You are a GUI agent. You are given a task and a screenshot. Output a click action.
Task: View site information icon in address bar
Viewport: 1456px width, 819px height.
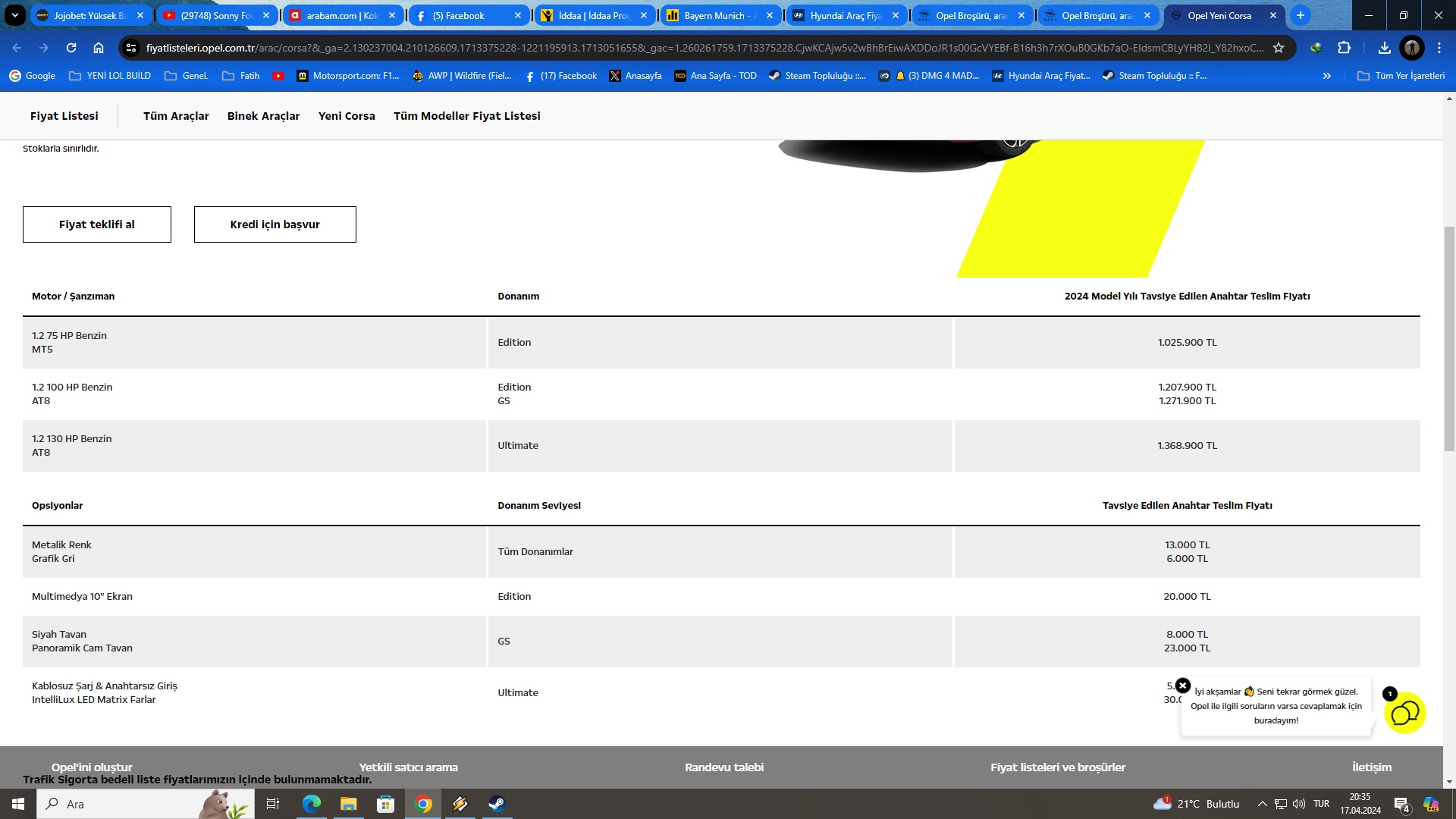coord(131,48)
